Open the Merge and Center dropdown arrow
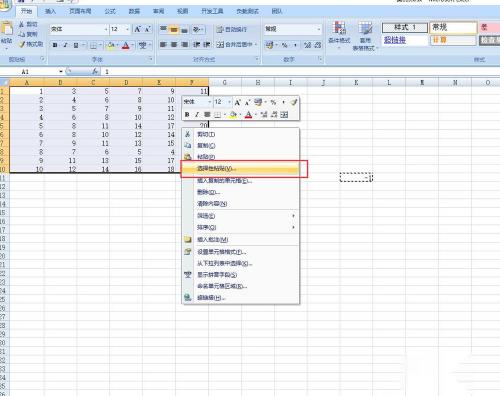Screen dimensions: 500x396 [256, 44]
